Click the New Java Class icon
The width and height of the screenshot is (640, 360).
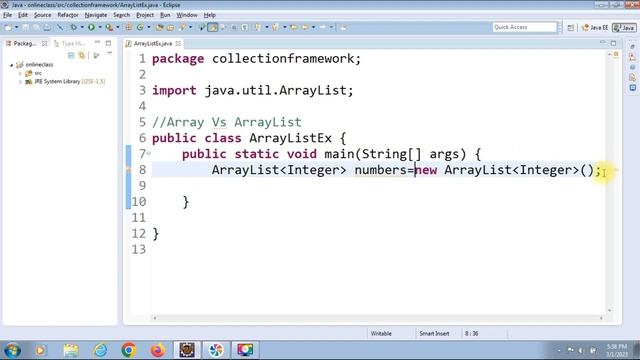pyautogui.click(x=140, y=27)
